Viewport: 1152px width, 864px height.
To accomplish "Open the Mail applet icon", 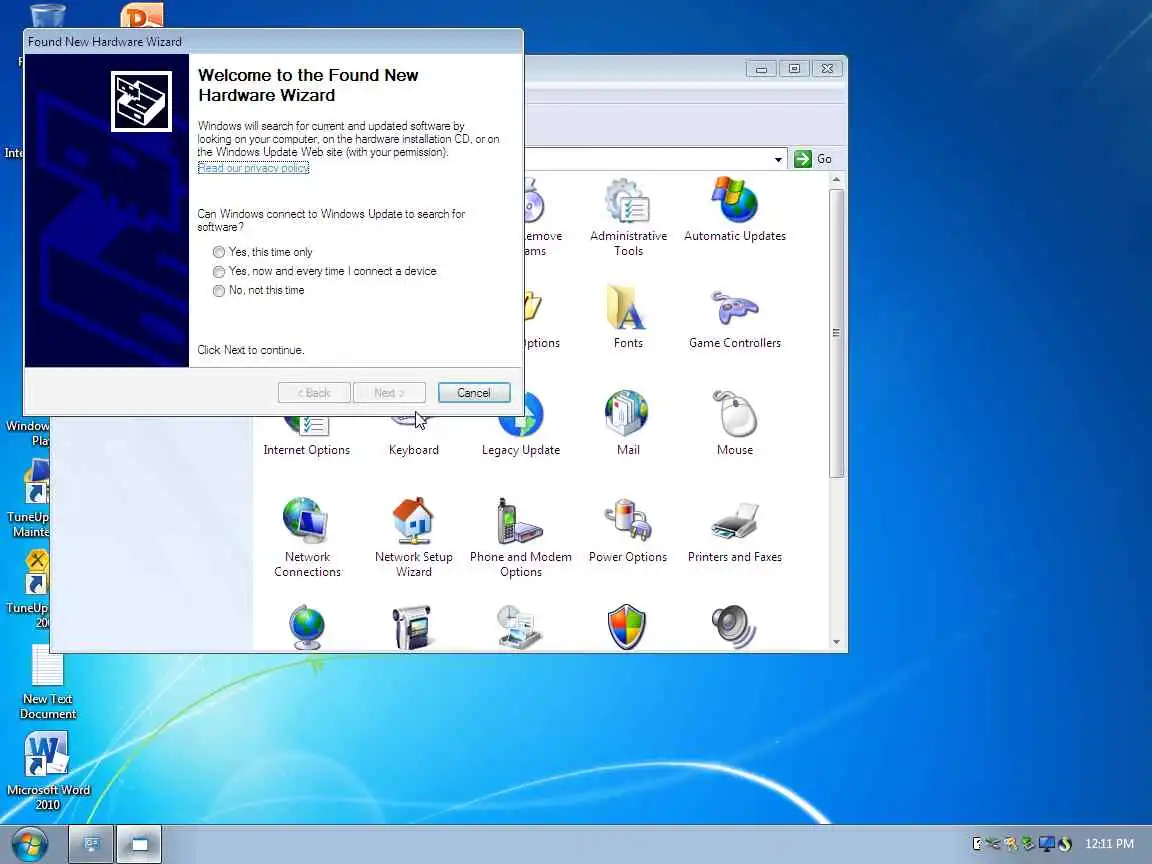I will click(627, 423).
